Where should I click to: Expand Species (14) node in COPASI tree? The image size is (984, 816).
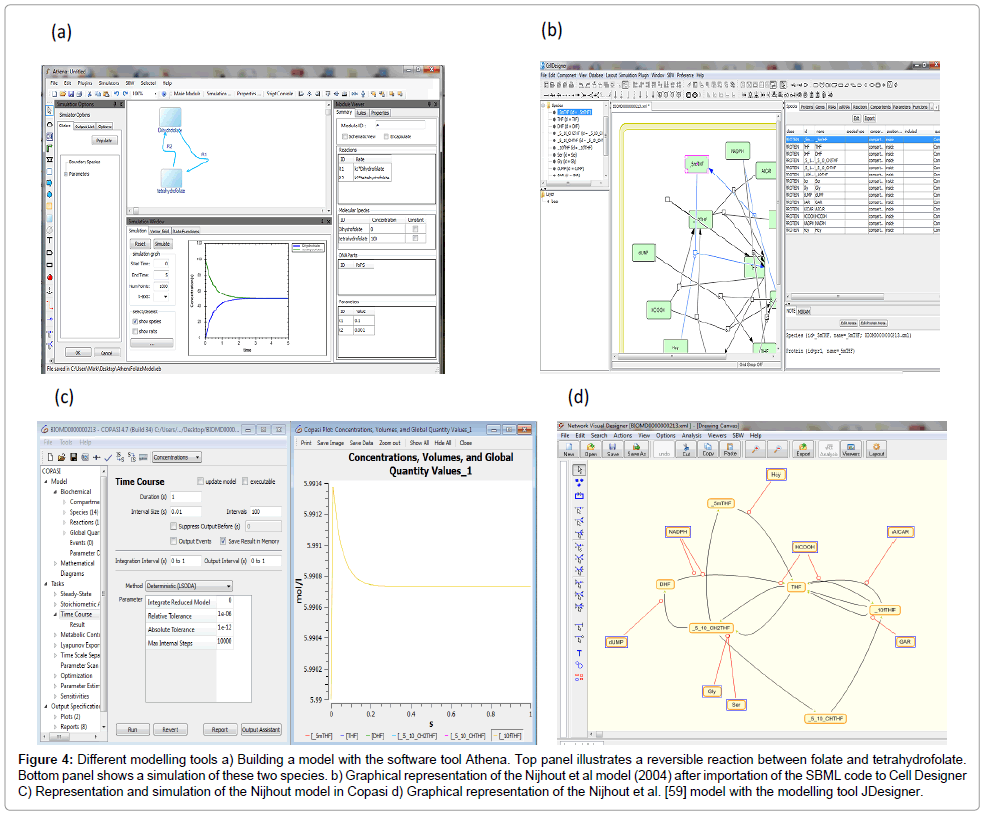point(64,512)
